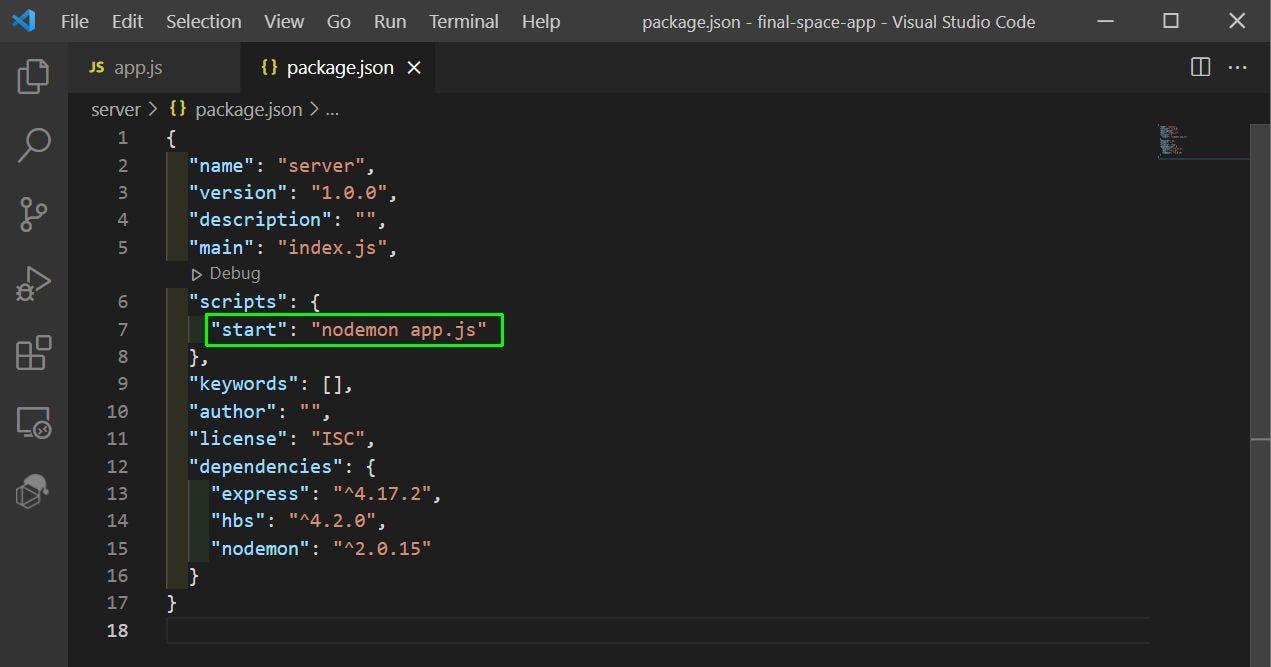The image size is (1271, 667).
Task: Open the Edit menu
Action: tap(127, 21)
